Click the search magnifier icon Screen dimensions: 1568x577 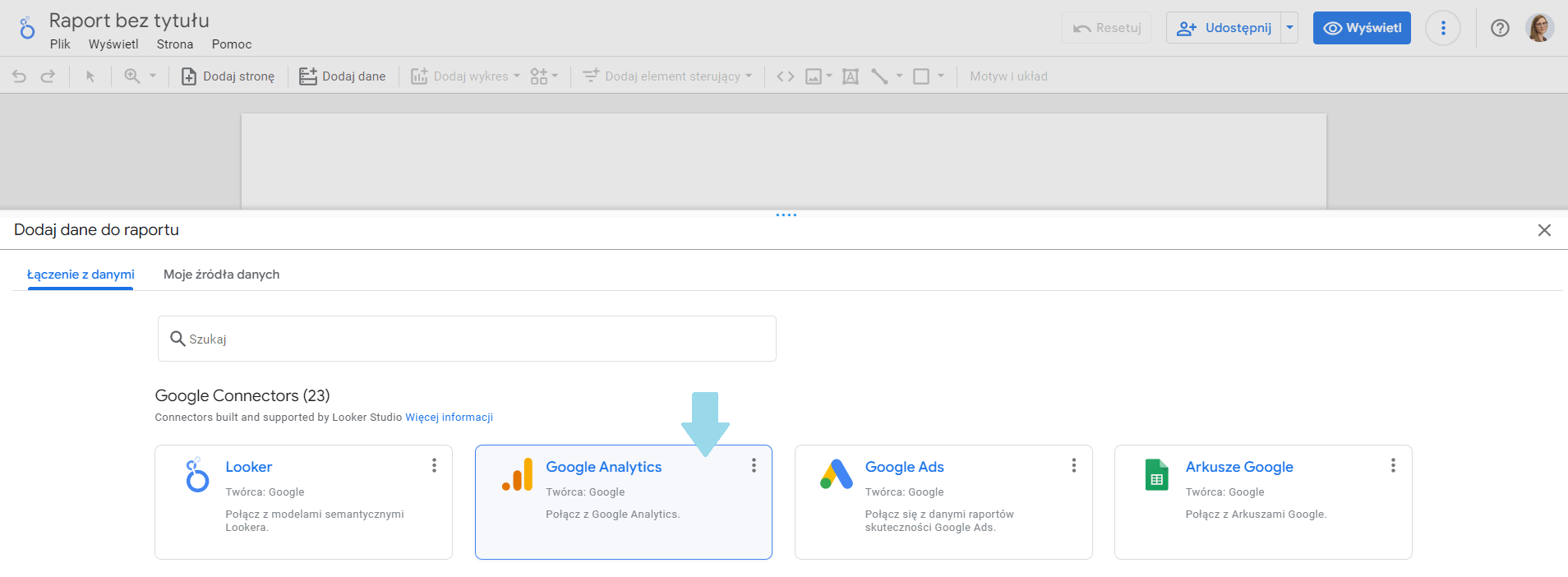tap(178, 339)
